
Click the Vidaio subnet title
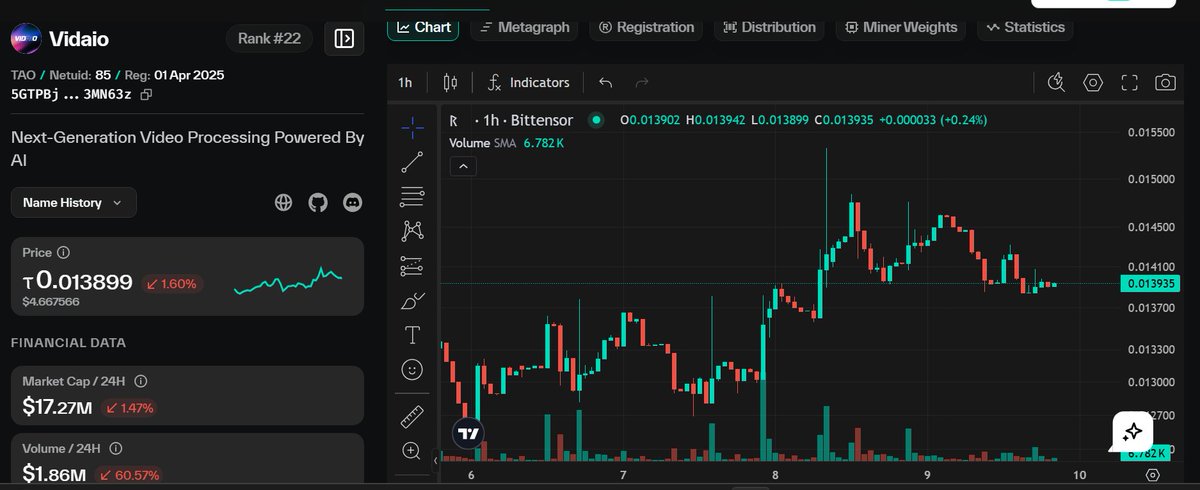[81, 40]
